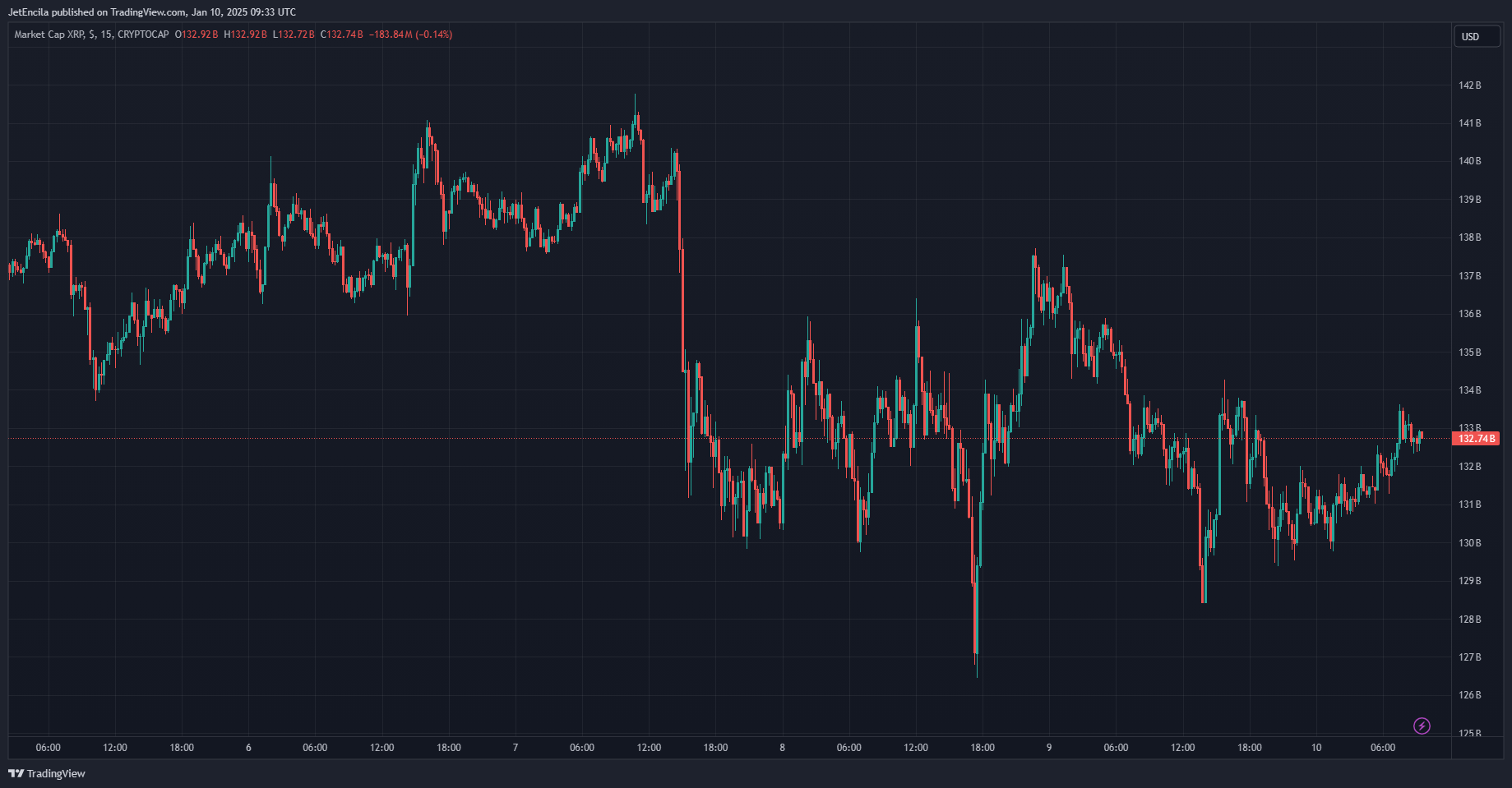This screenshot has width=1512, height=788.
Task: Click the Low value L132.72 B in legend
Action: tap(294, 35)
